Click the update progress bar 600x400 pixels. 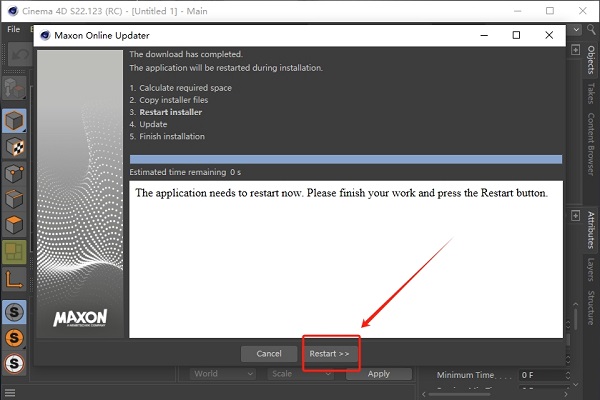tap(346, 159)
